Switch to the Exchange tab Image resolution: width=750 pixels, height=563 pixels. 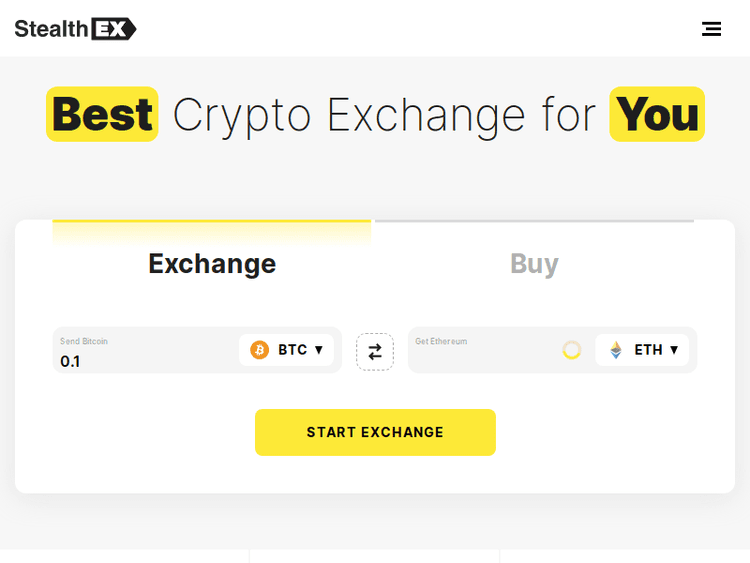point(212,263)
